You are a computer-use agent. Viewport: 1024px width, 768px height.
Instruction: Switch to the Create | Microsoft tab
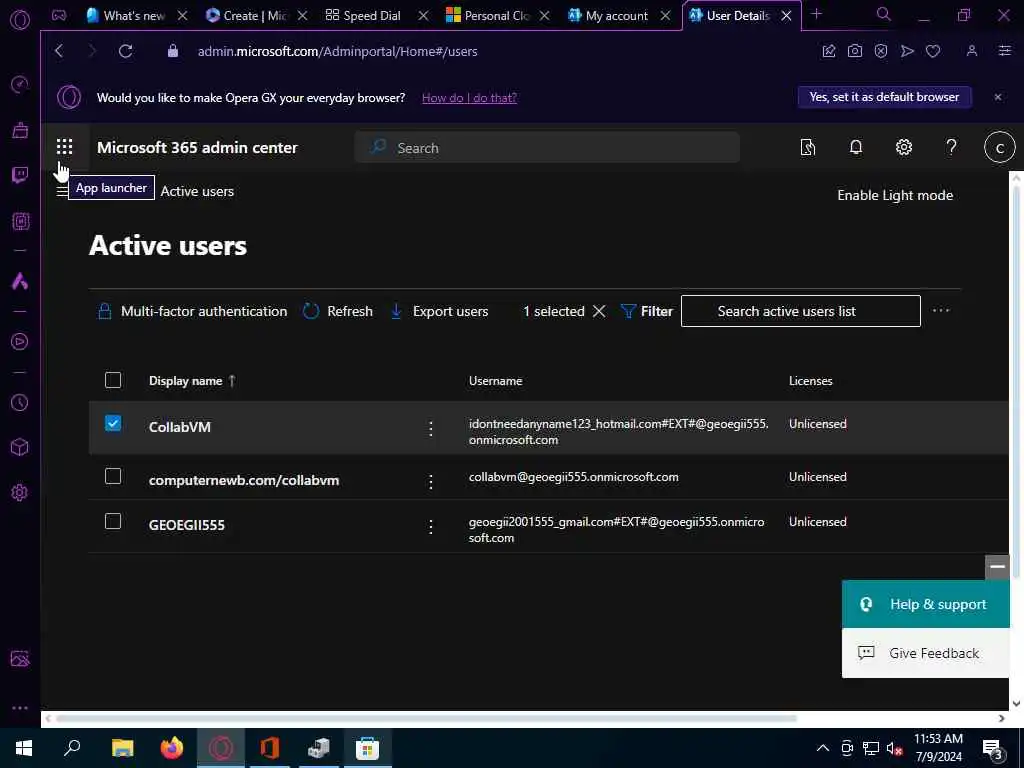tap(255, 15)
